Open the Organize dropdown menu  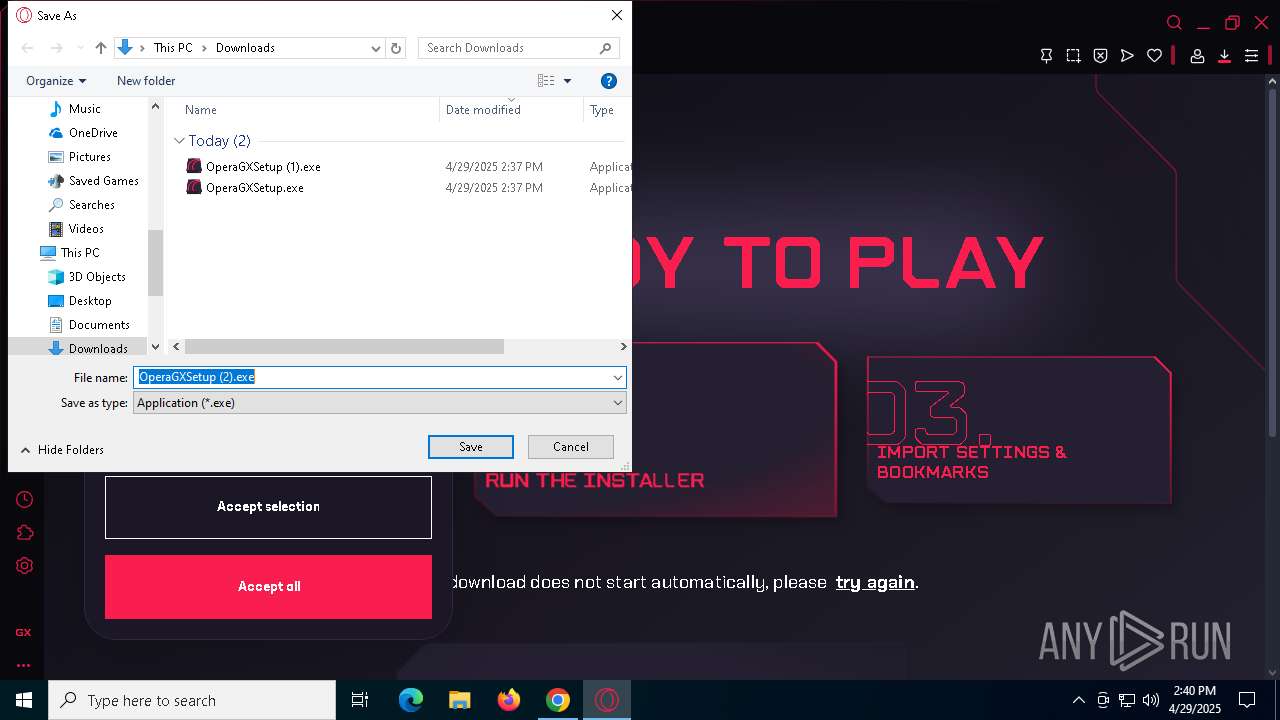coord(56,81)
